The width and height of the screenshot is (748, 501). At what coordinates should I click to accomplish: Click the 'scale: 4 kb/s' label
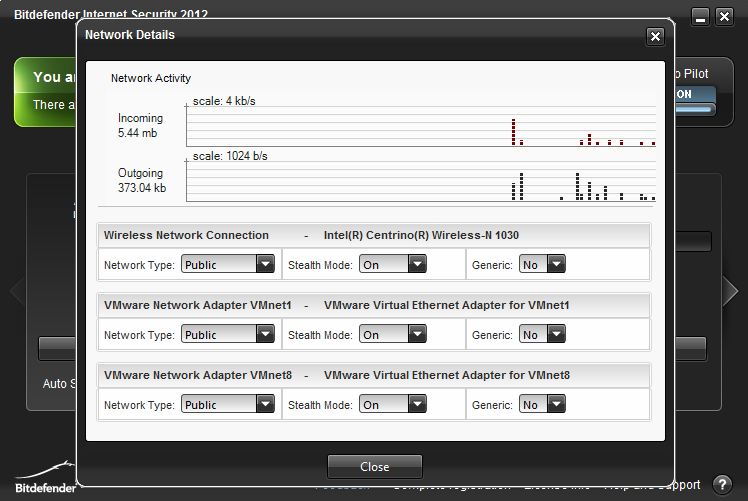tap(224, 101)
